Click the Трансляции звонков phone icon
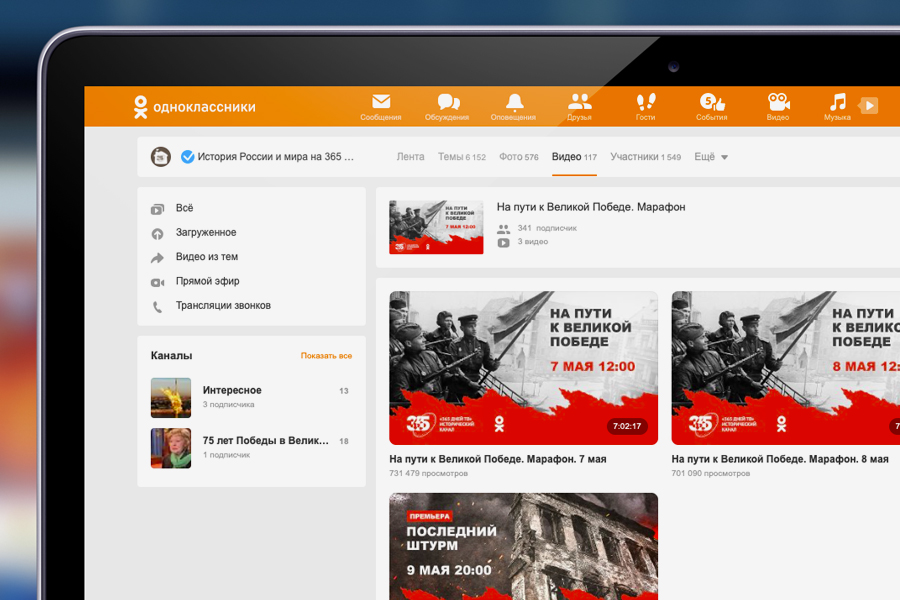 coord(157,307)
